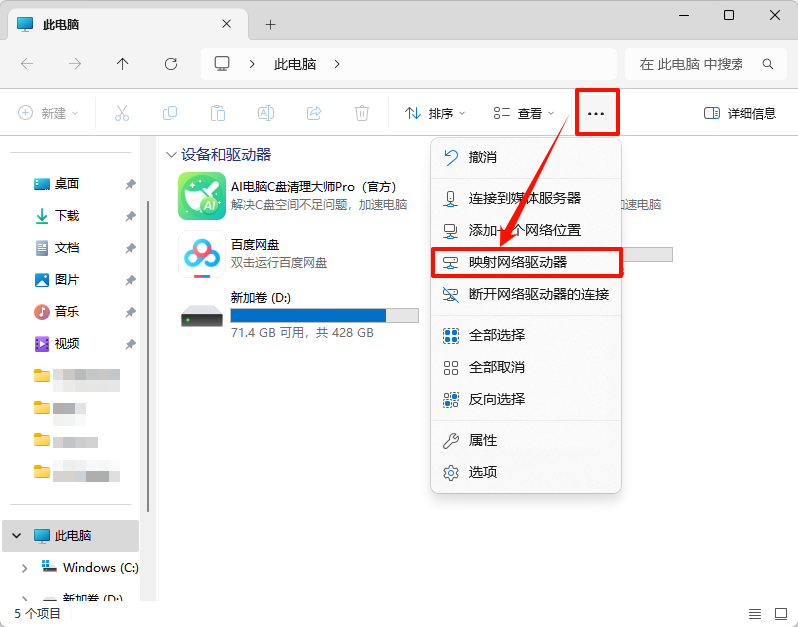
Task: Choose 添加一个网络位置 menu entry
Action: coord(526,231)
